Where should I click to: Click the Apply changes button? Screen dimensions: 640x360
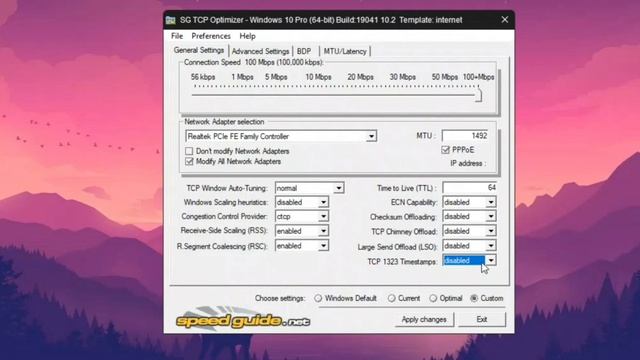tap(424, 320)
